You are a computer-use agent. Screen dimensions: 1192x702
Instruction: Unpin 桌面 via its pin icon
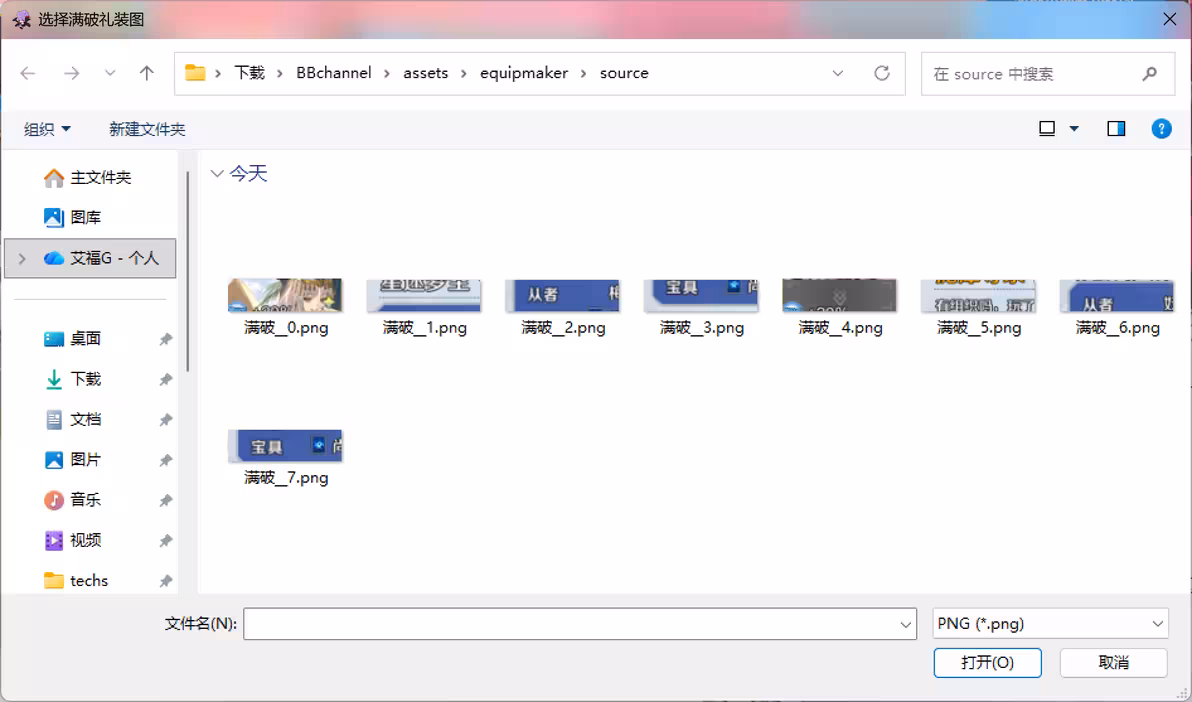click(165, 339)
